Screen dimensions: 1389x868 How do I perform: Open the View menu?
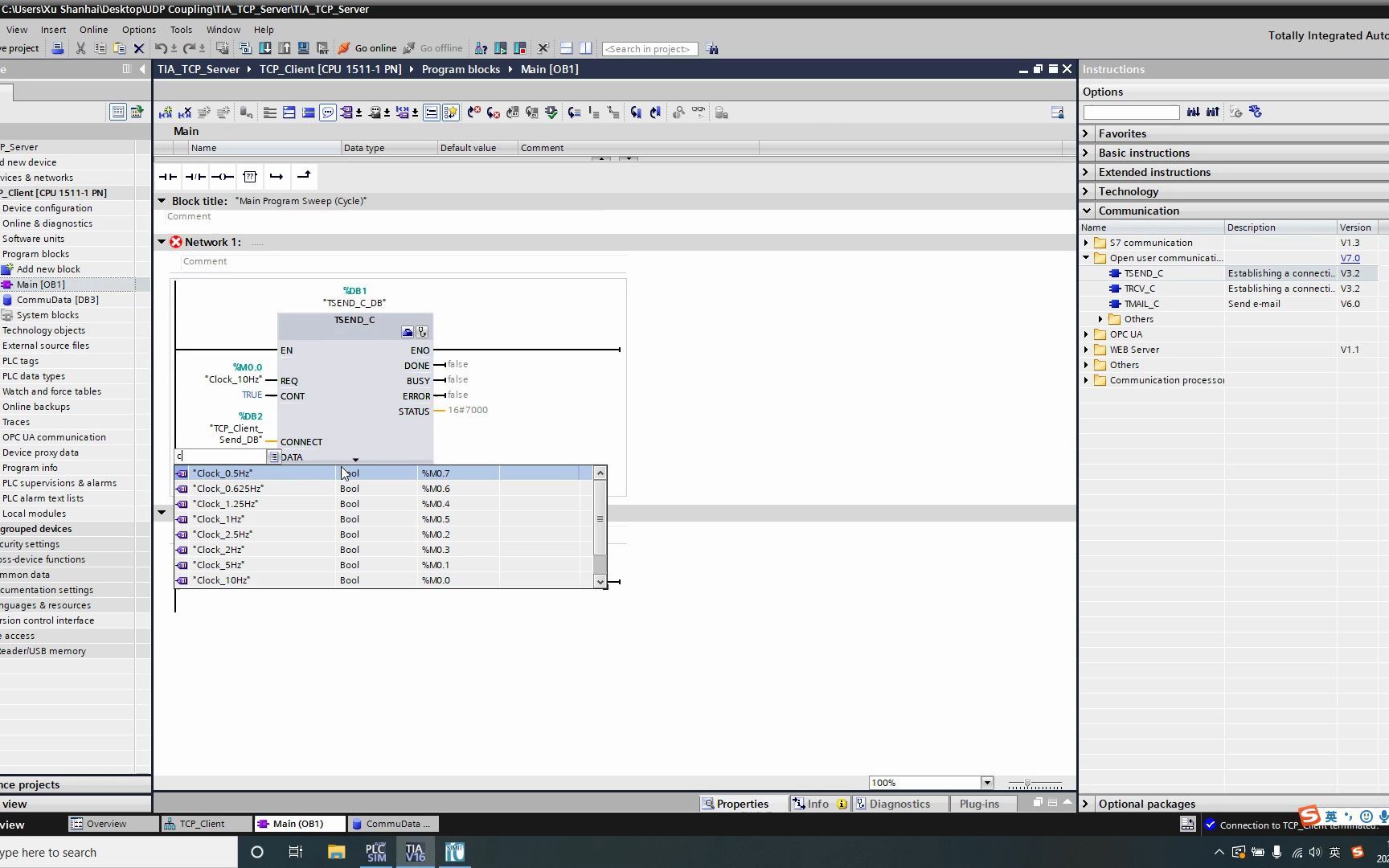[17, 30]
